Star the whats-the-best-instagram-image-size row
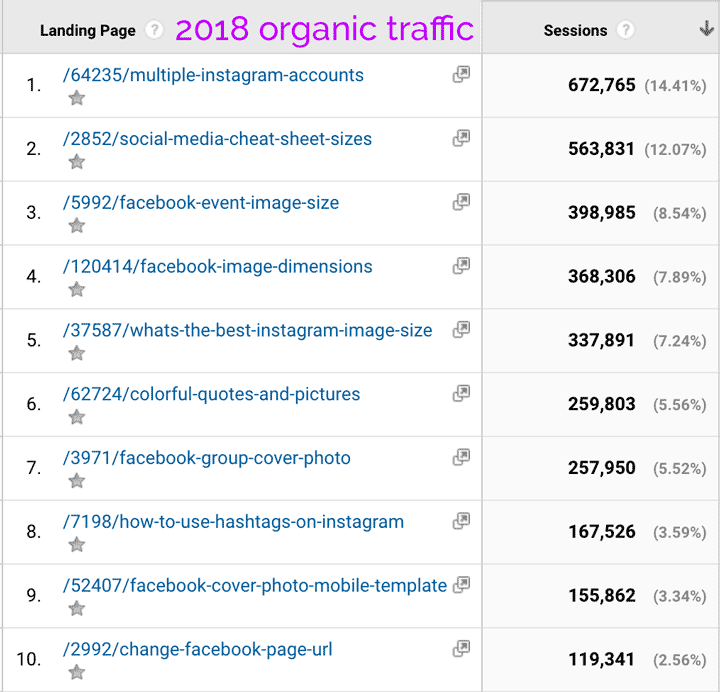The height and width of the screenshot is (692, 720). pos(77,353)
